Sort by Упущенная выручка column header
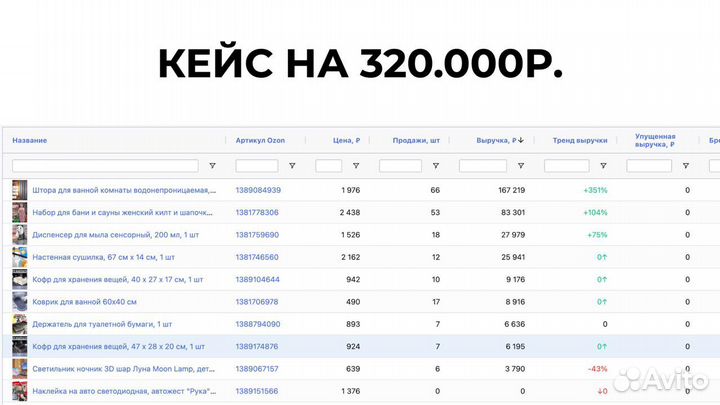Screen dimensions: 720x405 coord(655,141)
